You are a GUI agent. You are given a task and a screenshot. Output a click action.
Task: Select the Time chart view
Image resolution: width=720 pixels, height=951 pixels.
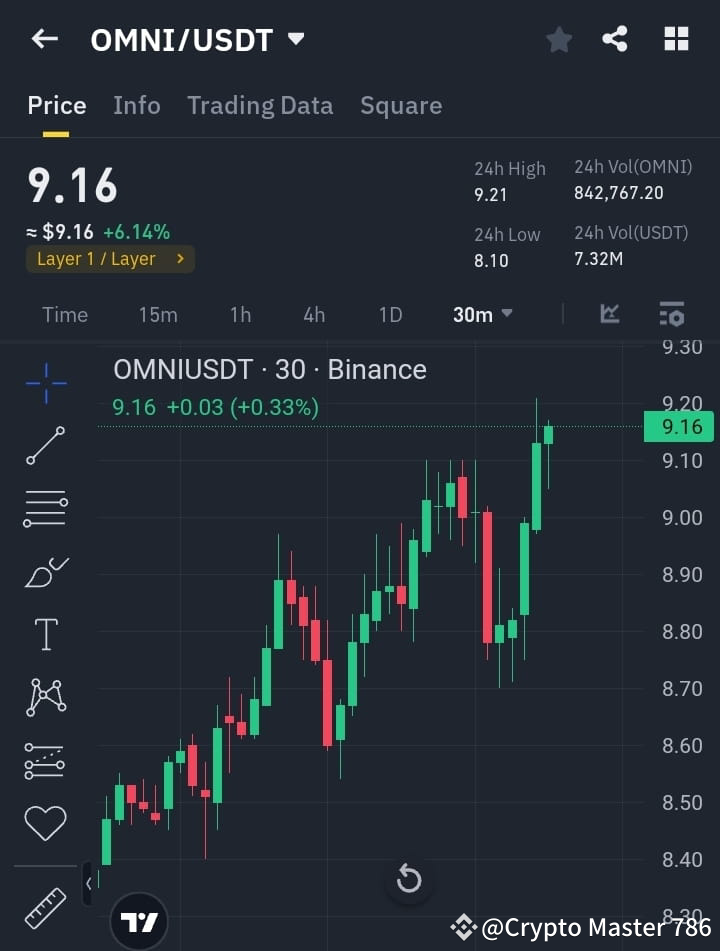(x=65, y=315)
